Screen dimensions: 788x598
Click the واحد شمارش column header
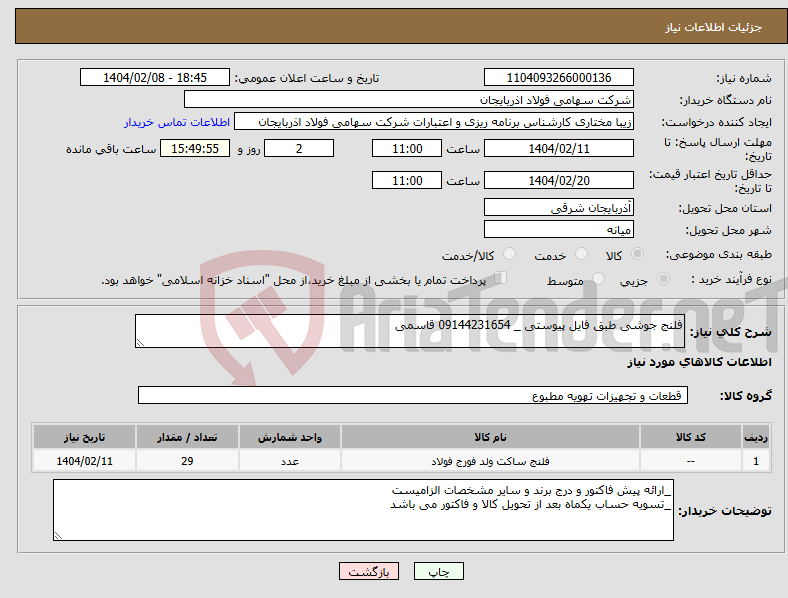coord(290,437)
